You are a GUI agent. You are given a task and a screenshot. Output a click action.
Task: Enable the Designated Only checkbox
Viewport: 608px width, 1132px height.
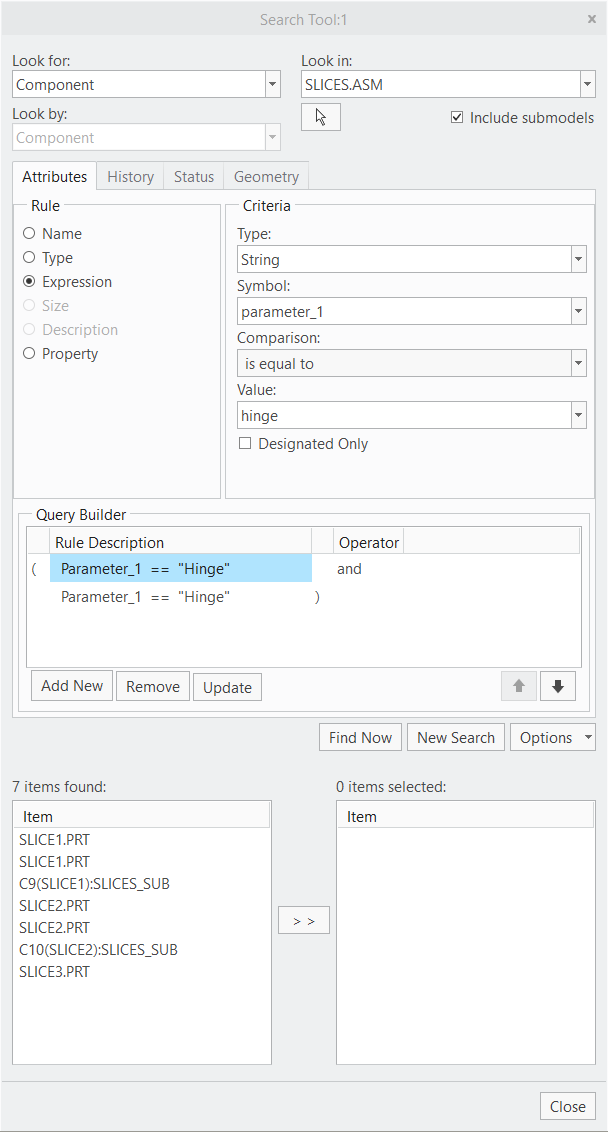point(245,443)
